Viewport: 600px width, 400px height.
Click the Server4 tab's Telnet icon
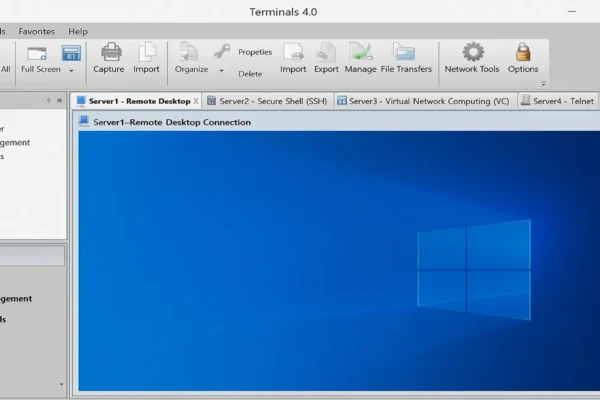pos(526,100)
